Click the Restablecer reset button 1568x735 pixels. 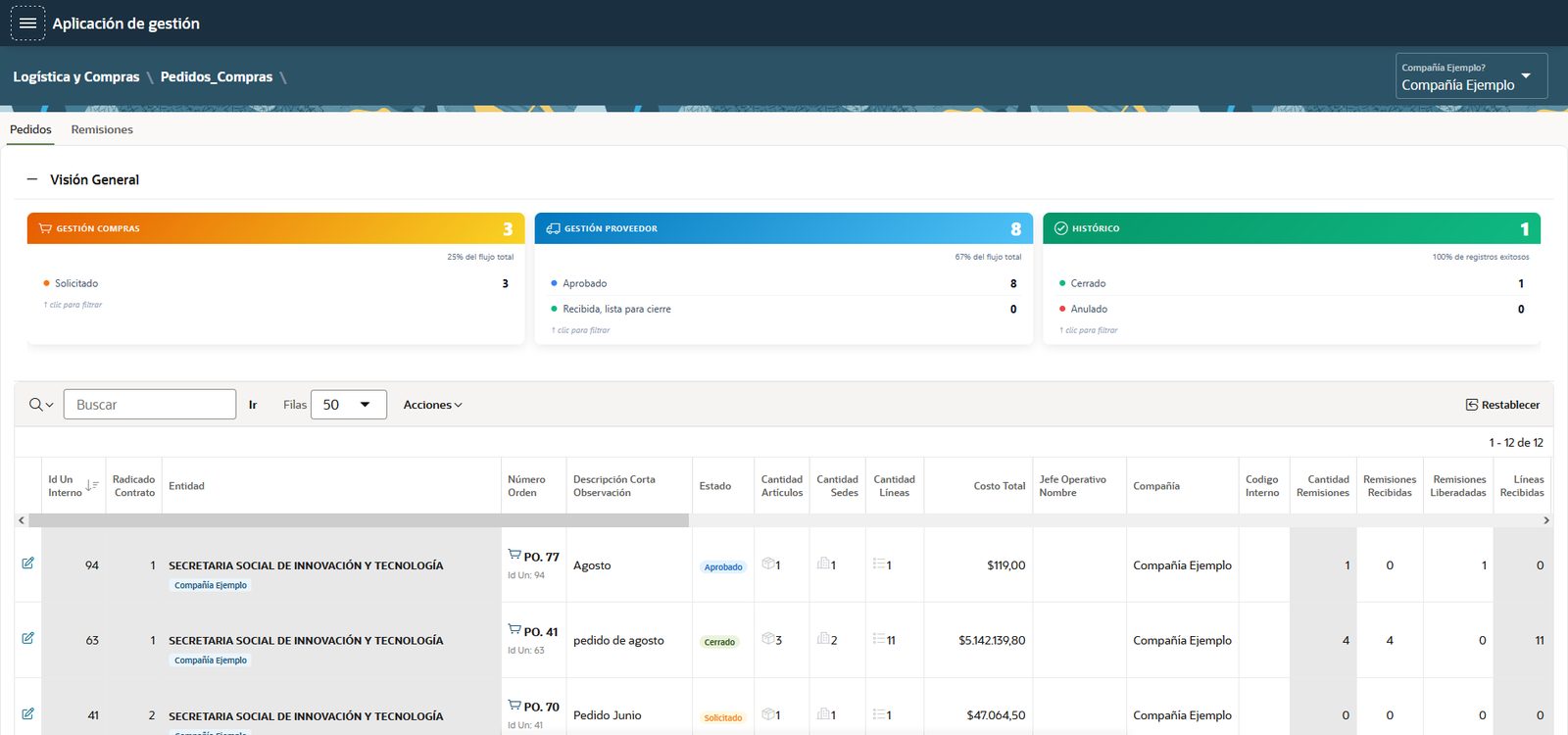pos(1502,405)
